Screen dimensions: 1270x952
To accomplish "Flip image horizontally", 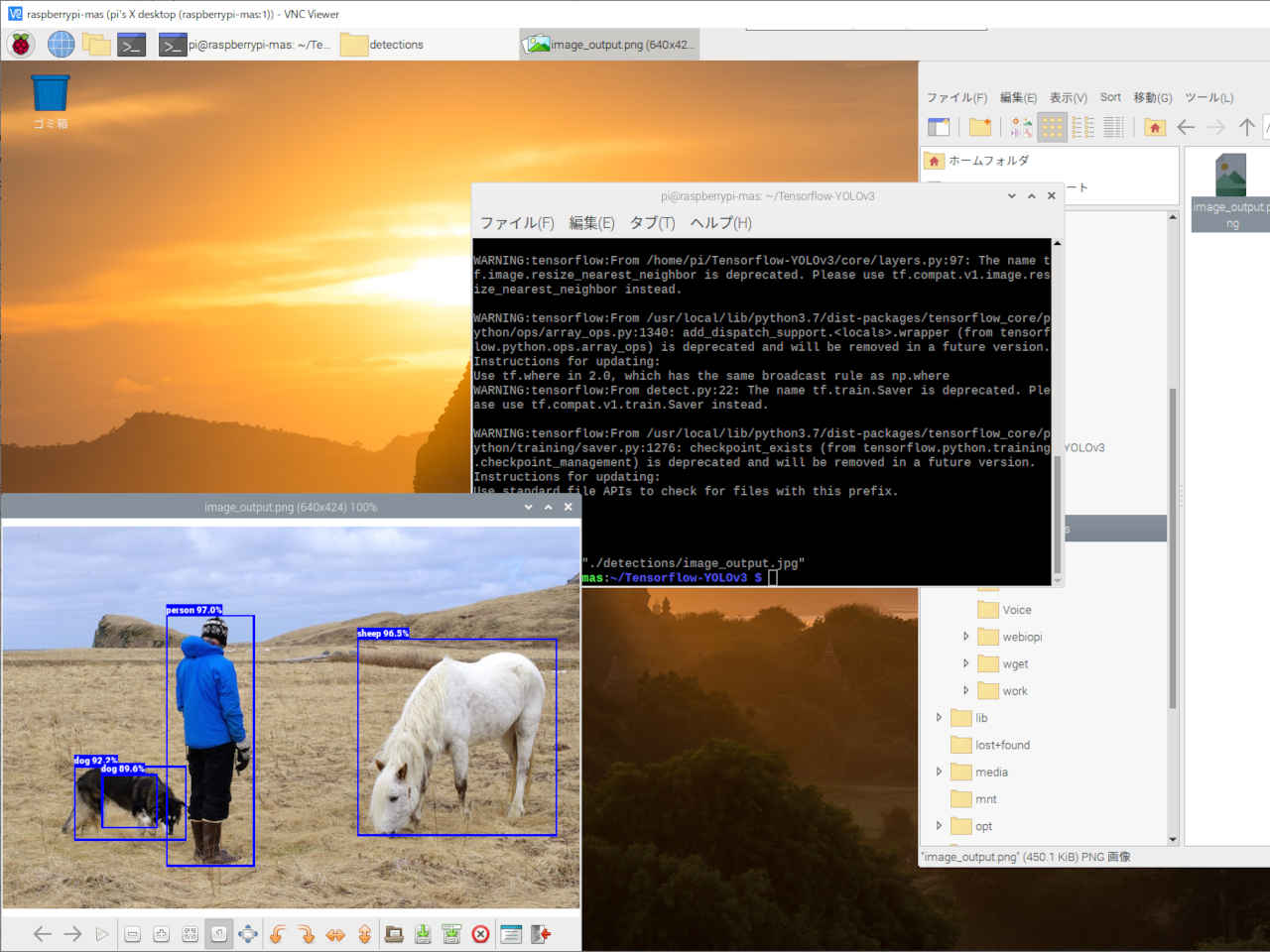I will click(x=335, y=934).
